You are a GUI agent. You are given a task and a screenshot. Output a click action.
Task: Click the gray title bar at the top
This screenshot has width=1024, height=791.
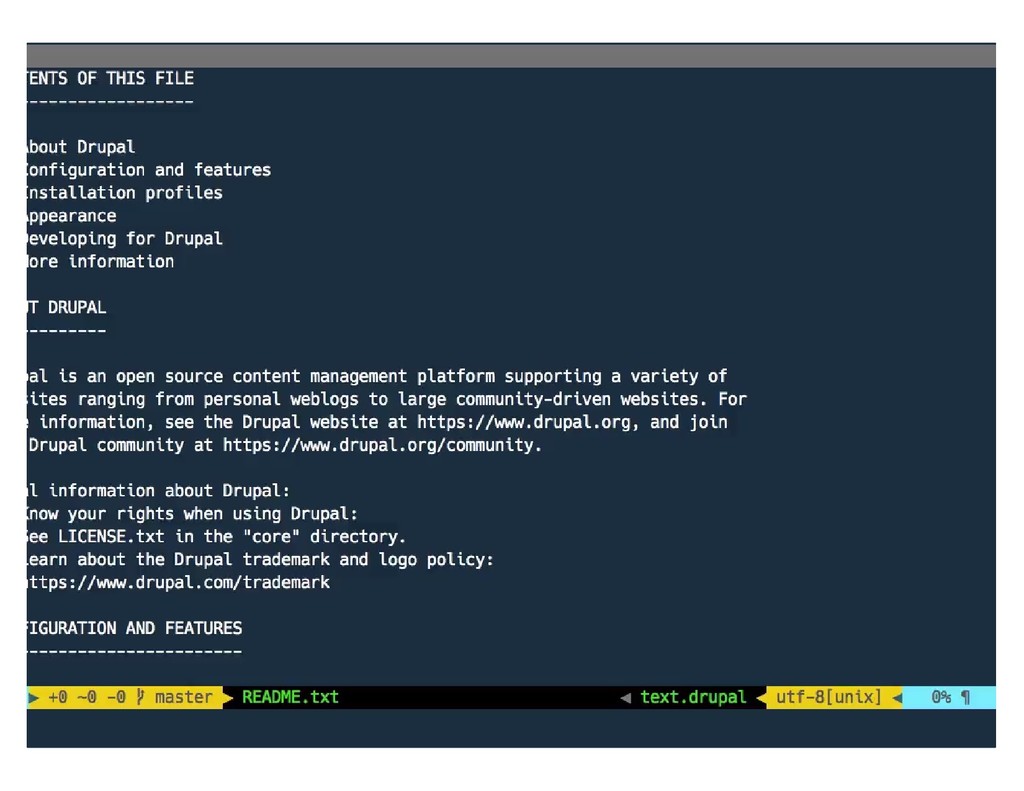pos(511,56)
